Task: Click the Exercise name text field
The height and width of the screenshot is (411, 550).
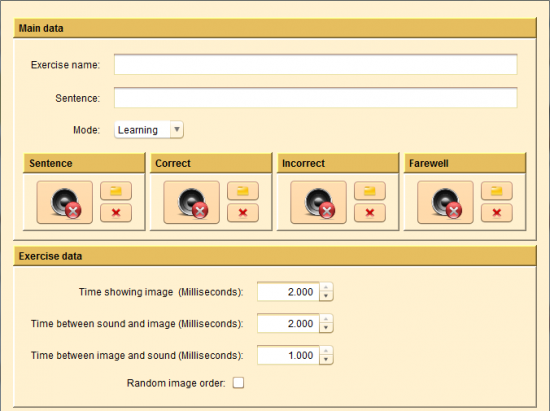Action: tap(316, 65)
